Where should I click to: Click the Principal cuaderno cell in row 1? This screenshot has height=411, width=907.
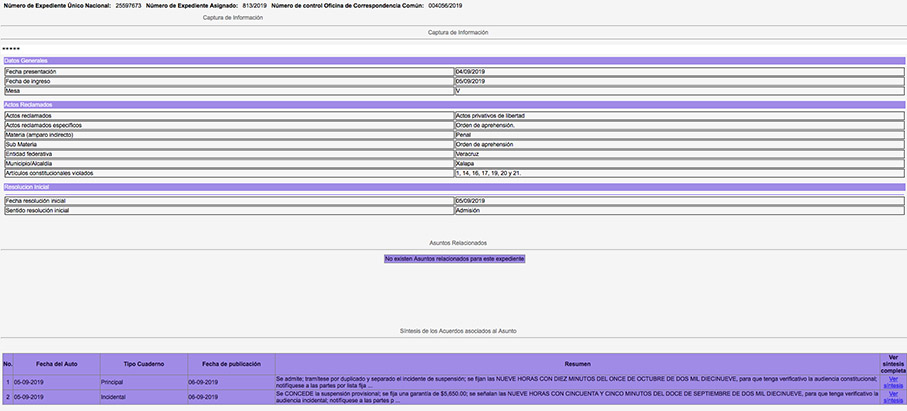112,382
